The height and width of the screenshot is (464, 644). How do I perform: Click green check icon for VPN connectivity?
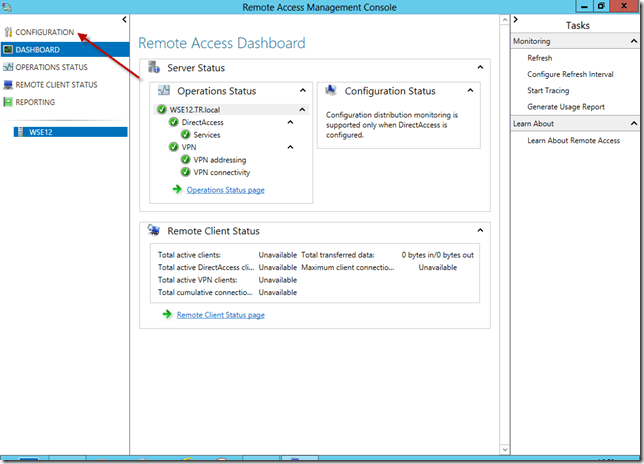pyautogui.click(x=186, y=171)
